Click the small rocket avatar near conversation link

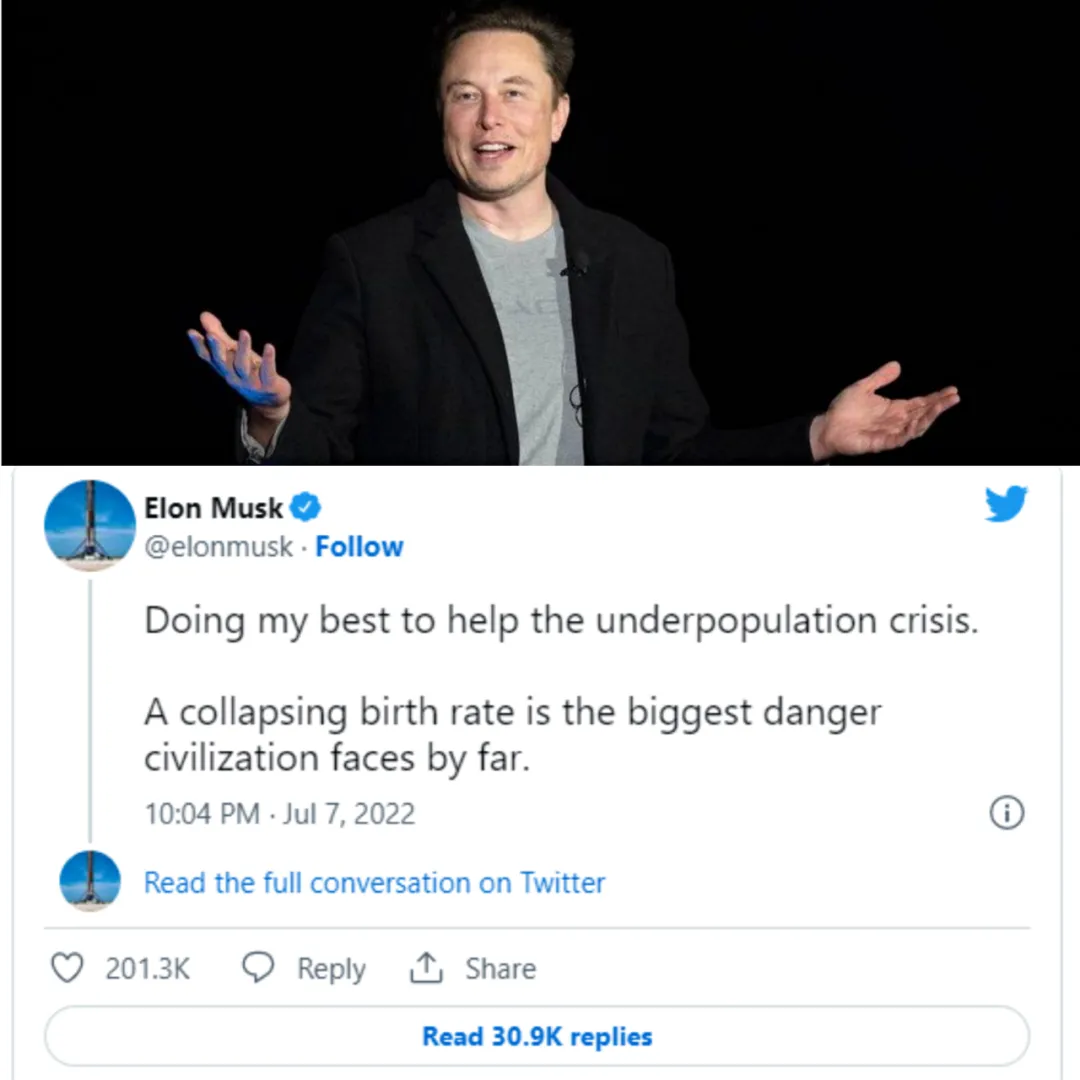(90, 882)
